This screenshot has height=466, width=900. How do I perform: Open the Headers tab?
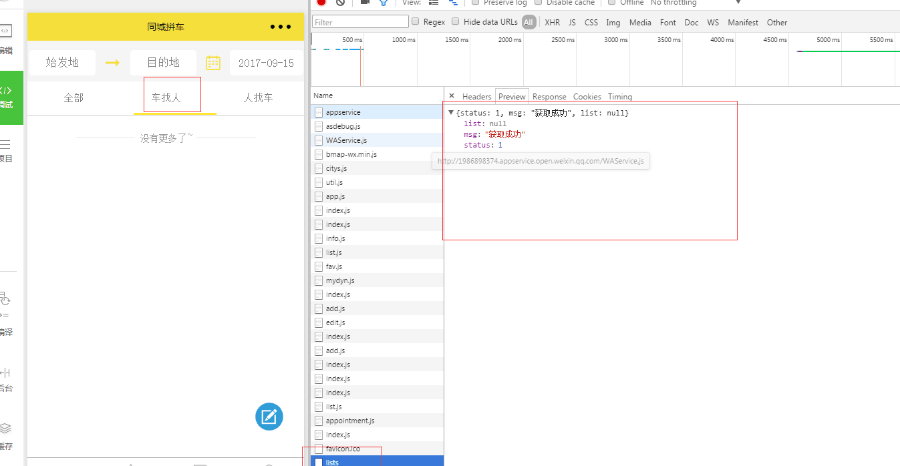pos(477,96)
